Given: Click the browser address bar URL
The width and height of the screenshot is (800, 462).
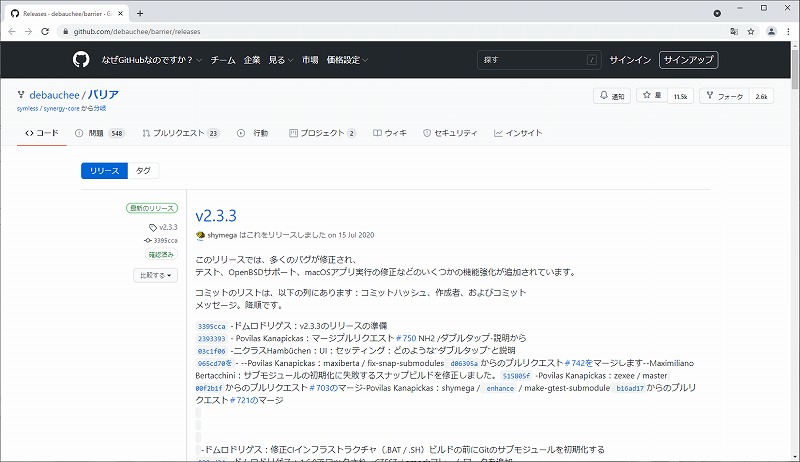Looking at the screenshot, I should [137, 32].
